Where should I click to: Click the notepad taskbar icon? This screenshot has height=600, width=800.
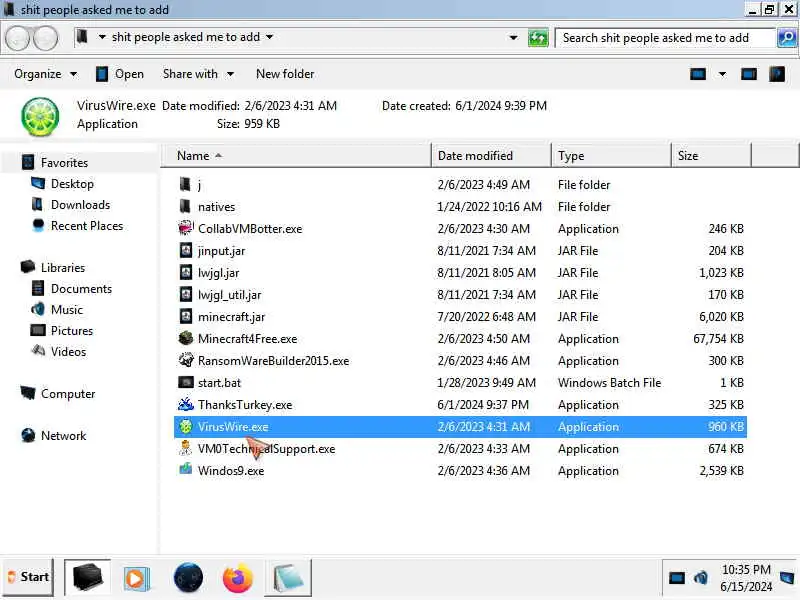pyautogui.click(x=288, y=578)
